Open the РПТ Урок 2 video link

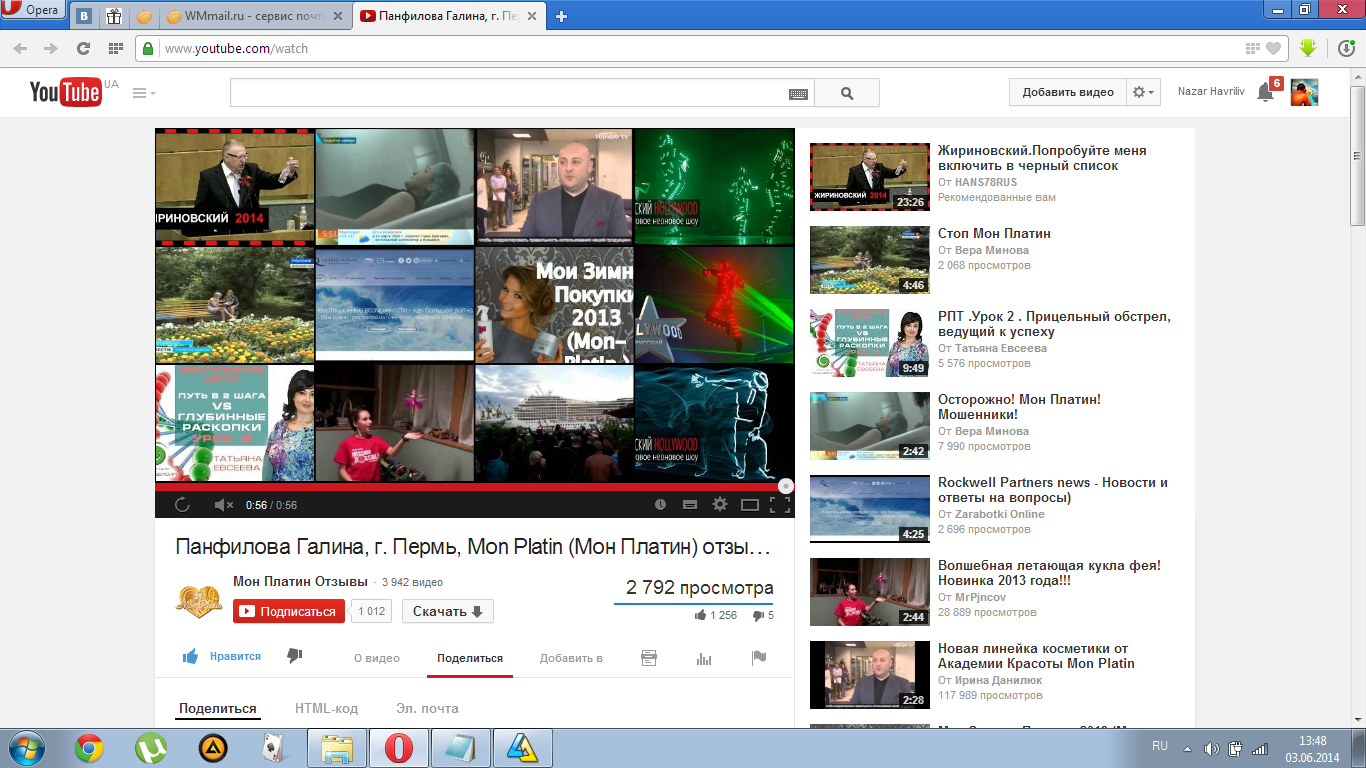1054,324
